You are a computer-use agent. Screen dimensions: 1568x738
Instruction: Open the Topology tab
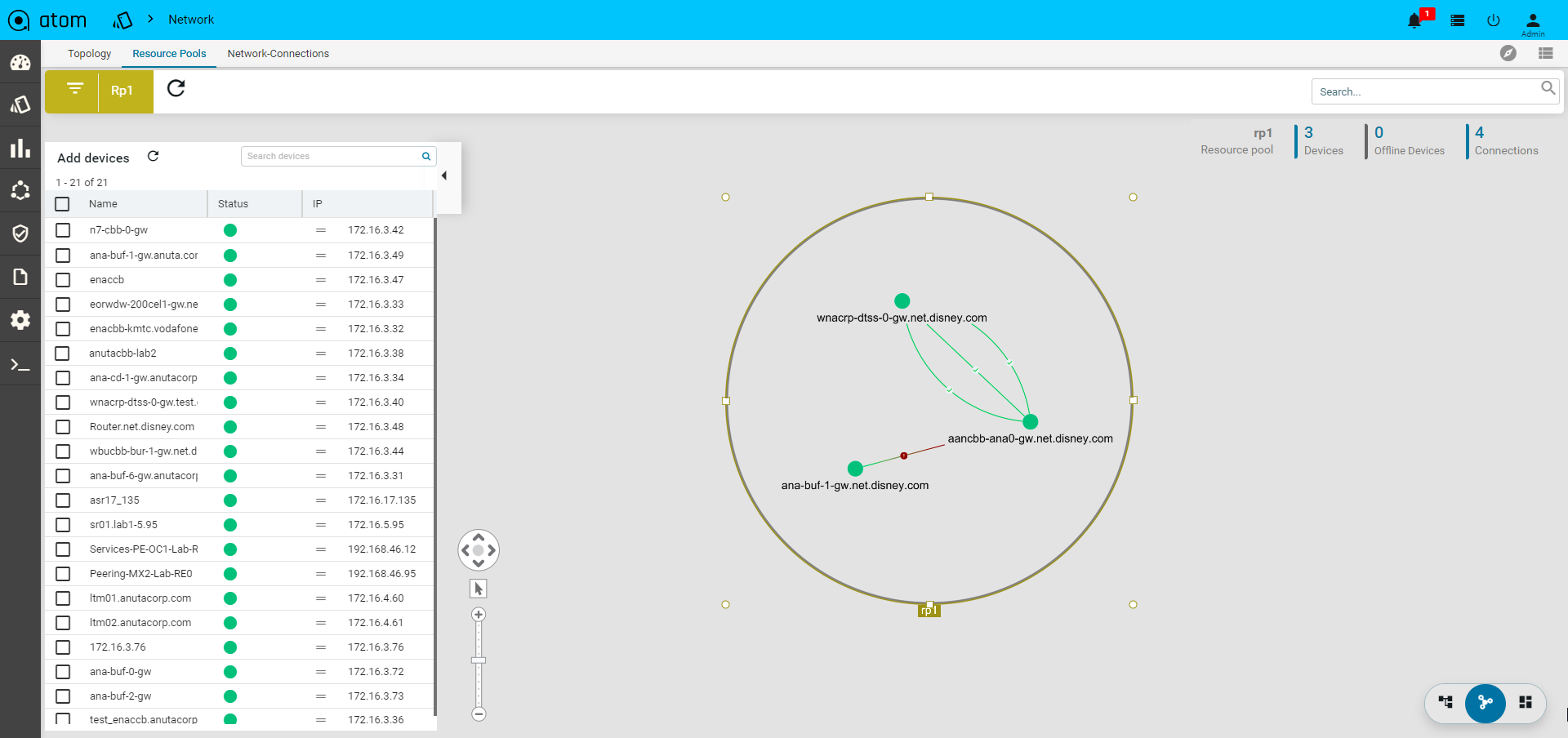tap(89, 53)
